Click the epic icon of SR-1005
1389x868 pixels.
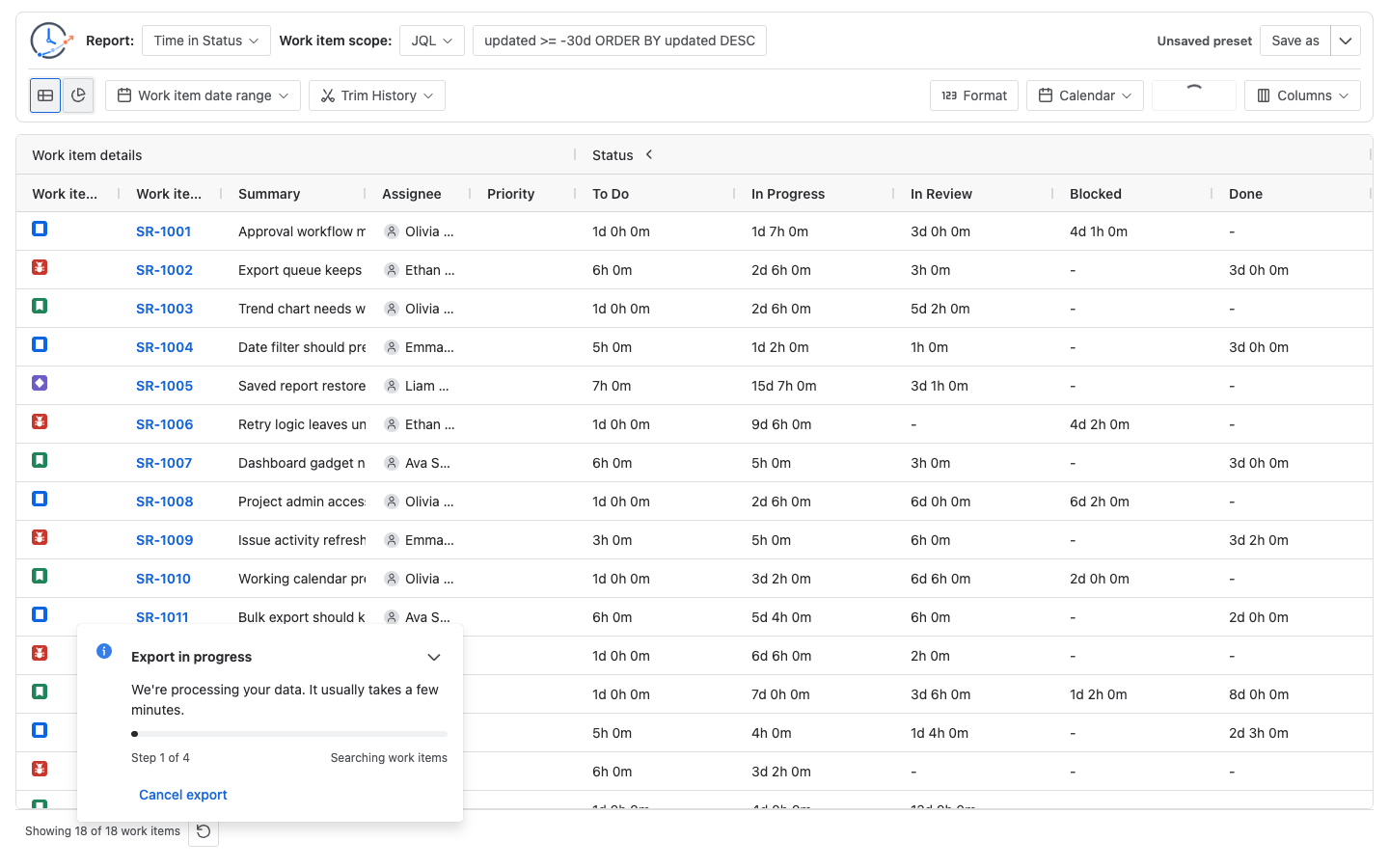point(40,383)
